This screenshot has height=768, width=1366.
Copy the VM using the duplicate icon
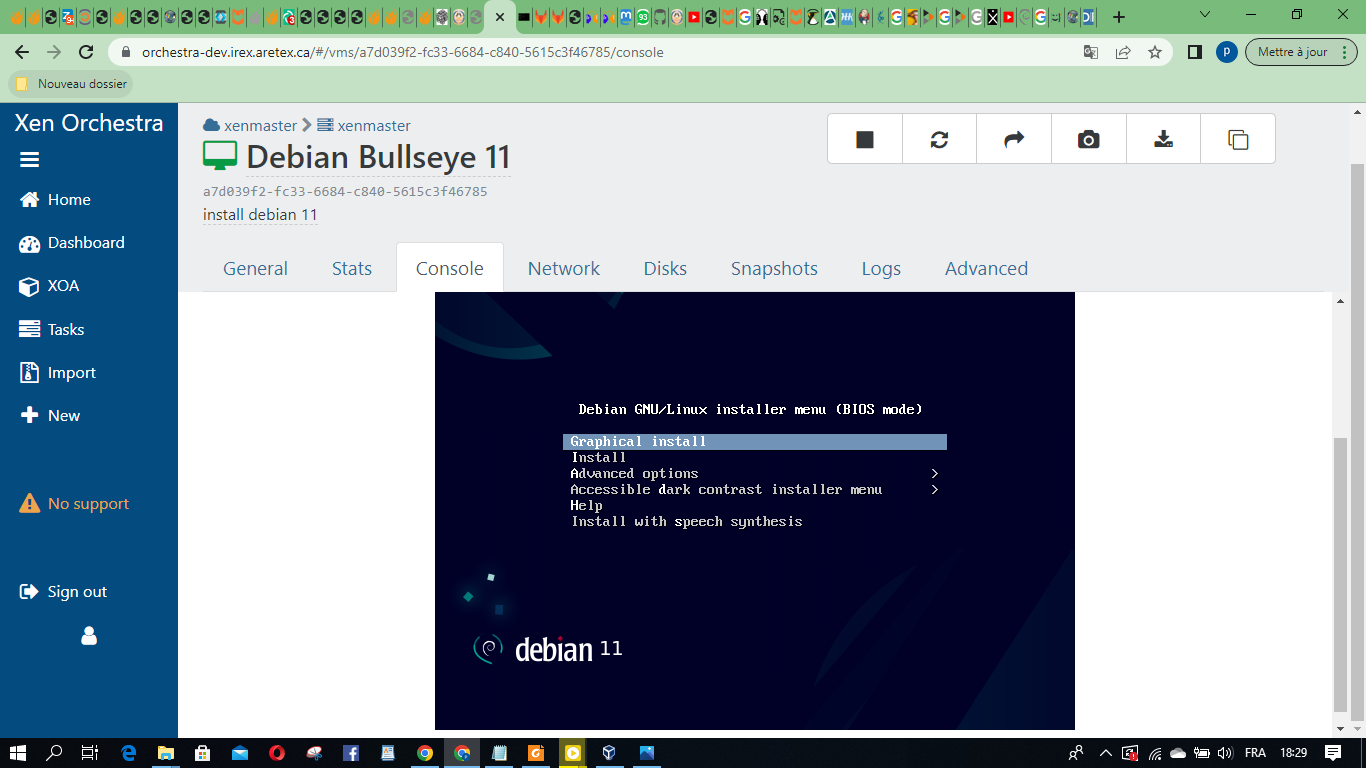[1238, 139]
